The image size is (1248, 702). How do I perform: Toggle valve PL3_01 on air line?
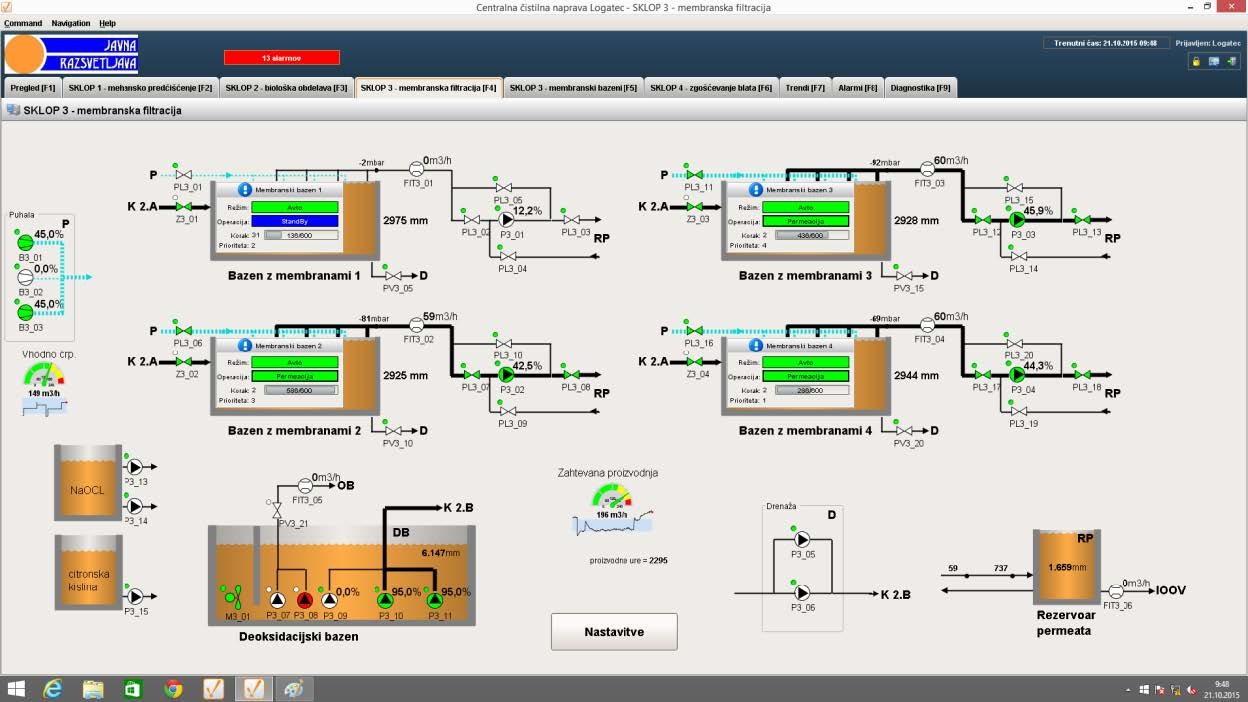click(x=184, y=175)
